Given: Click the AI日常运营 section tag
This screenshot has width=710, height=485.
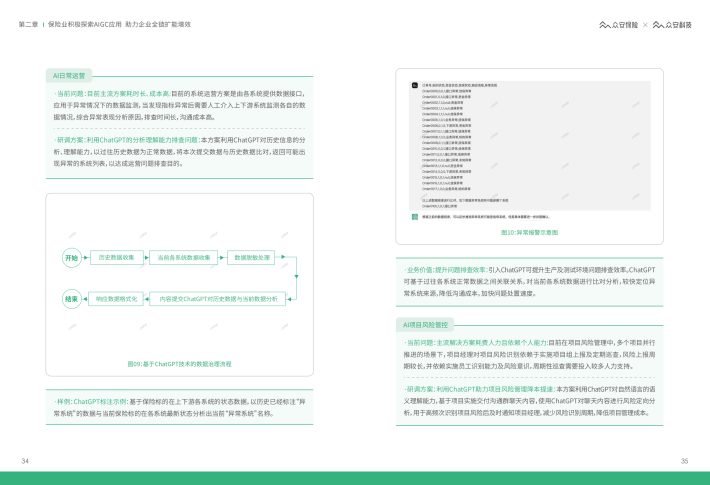Looking at the screenshot, I should coord(70,75).
